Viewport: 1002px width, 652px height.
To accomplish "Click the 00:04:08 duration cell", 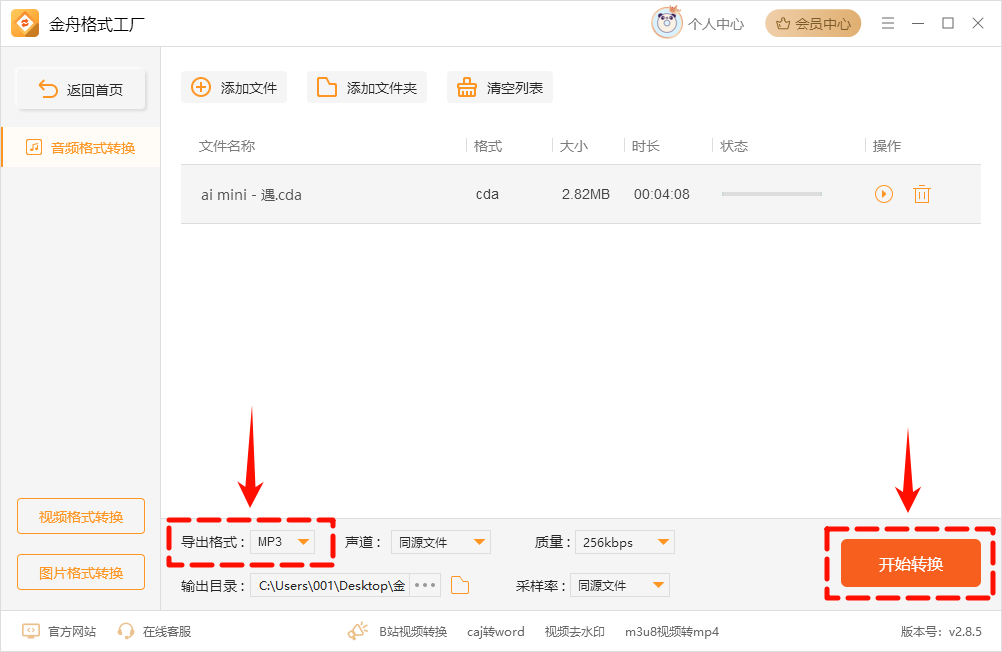I will (x=661, y=194).
